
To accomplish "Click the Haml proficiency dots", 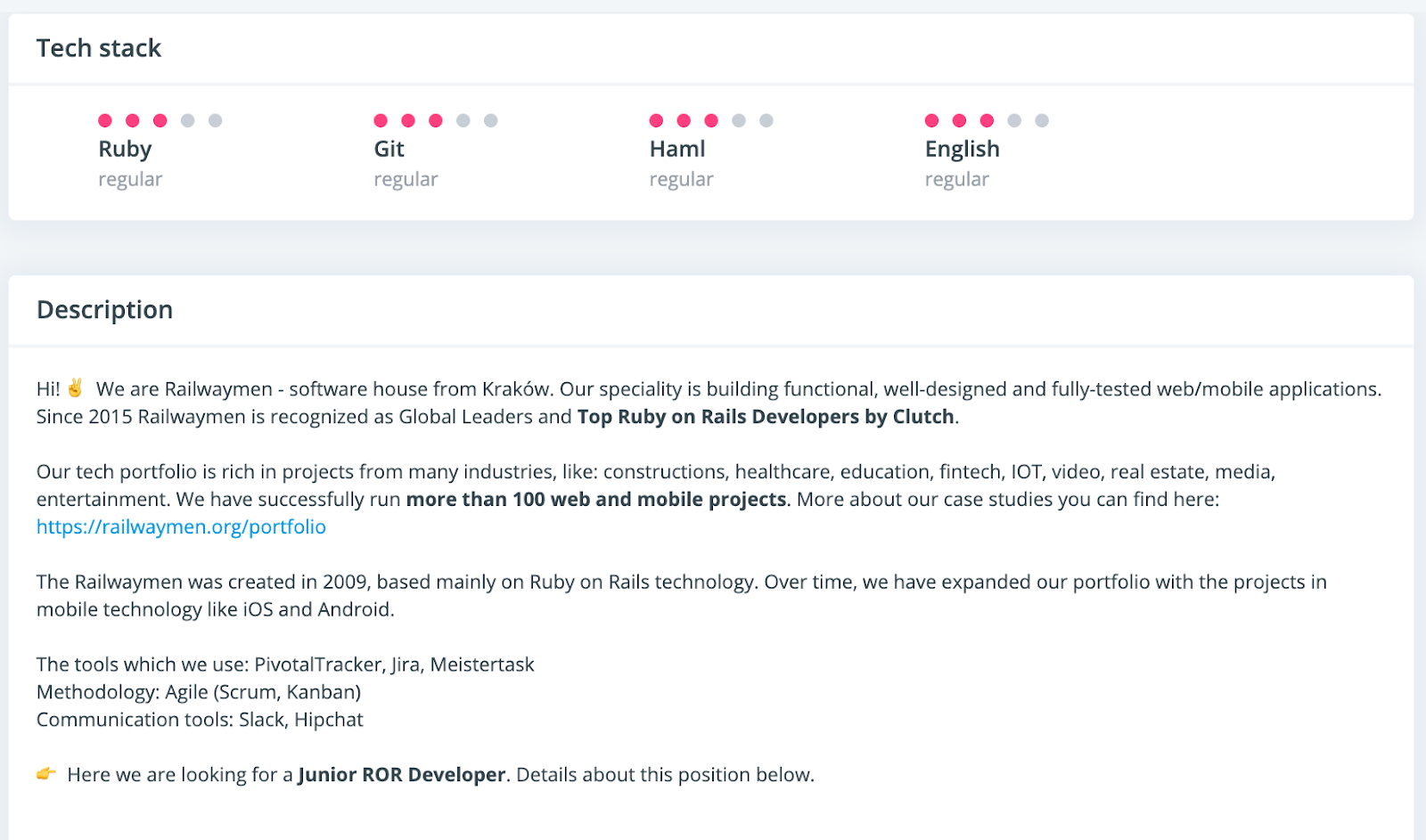I will coord(711,120).
